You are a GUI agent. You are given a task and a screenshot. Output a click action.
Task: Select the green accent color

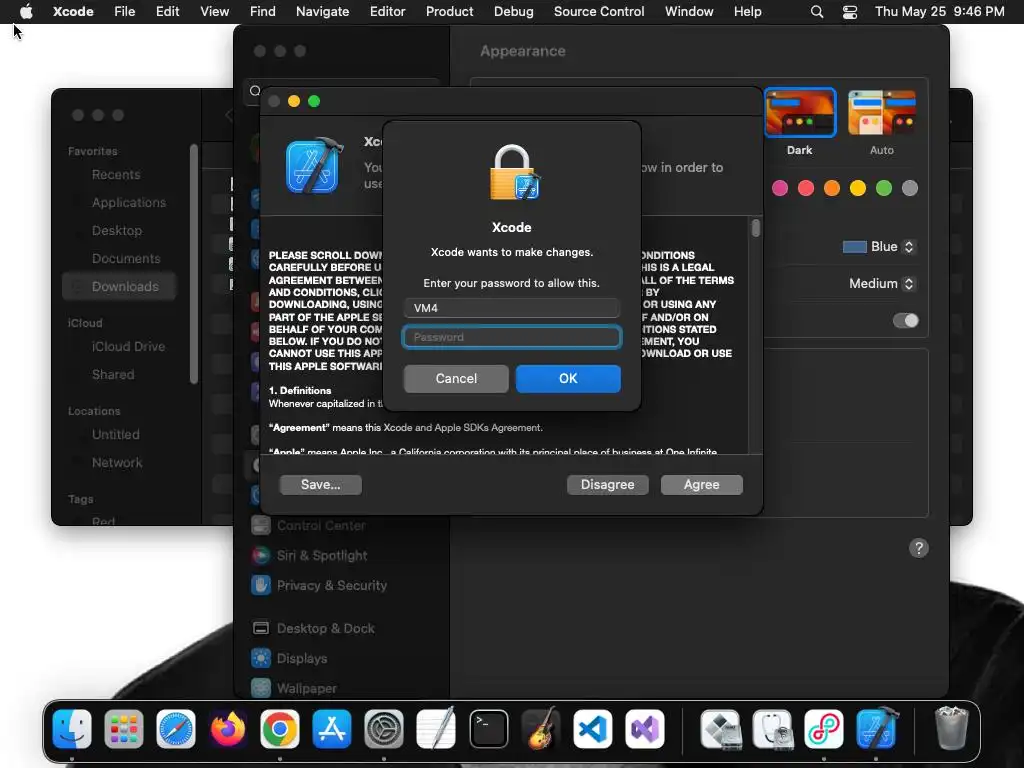(x=884, y=189)
